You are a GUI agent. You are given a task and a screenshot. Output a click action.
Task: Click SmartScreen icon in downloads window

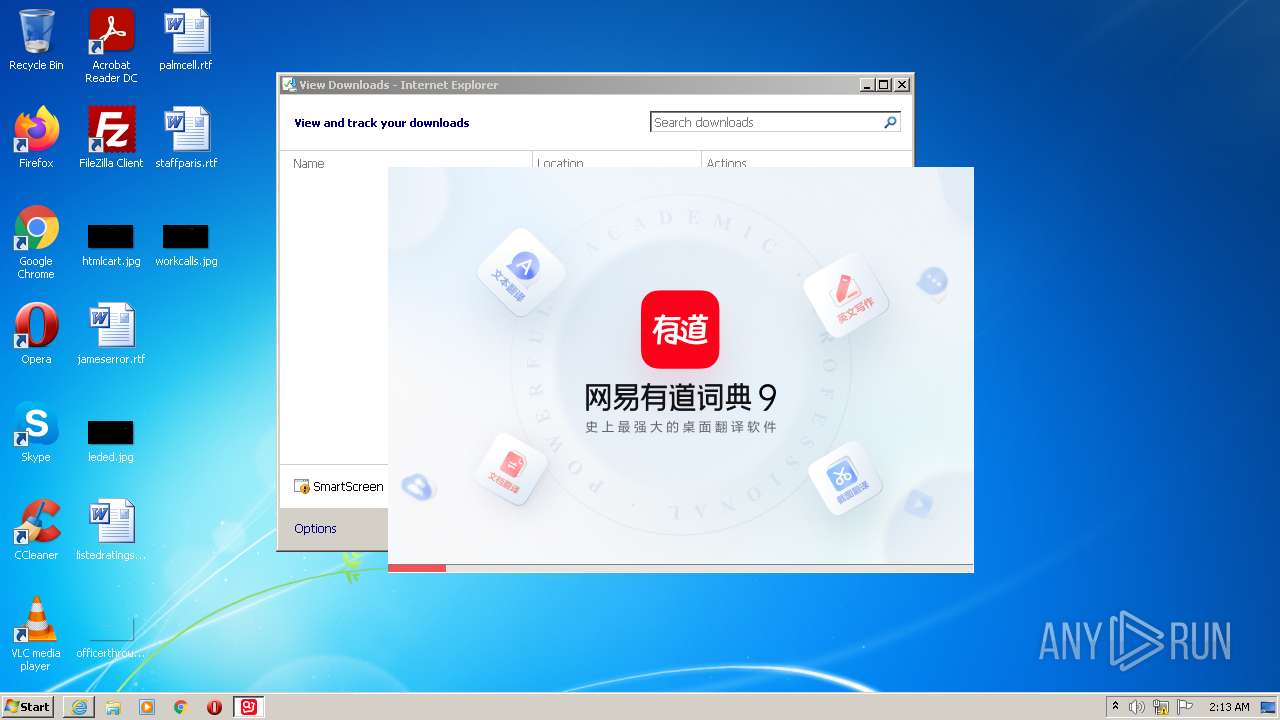pyautogui.click(x=302, y=487)
